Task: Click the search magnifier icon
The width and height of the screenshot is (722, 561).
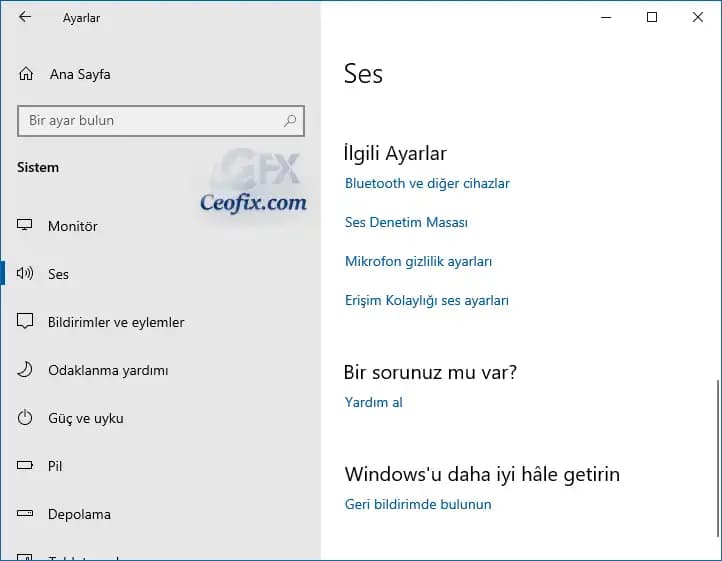Action: [290, 121]
